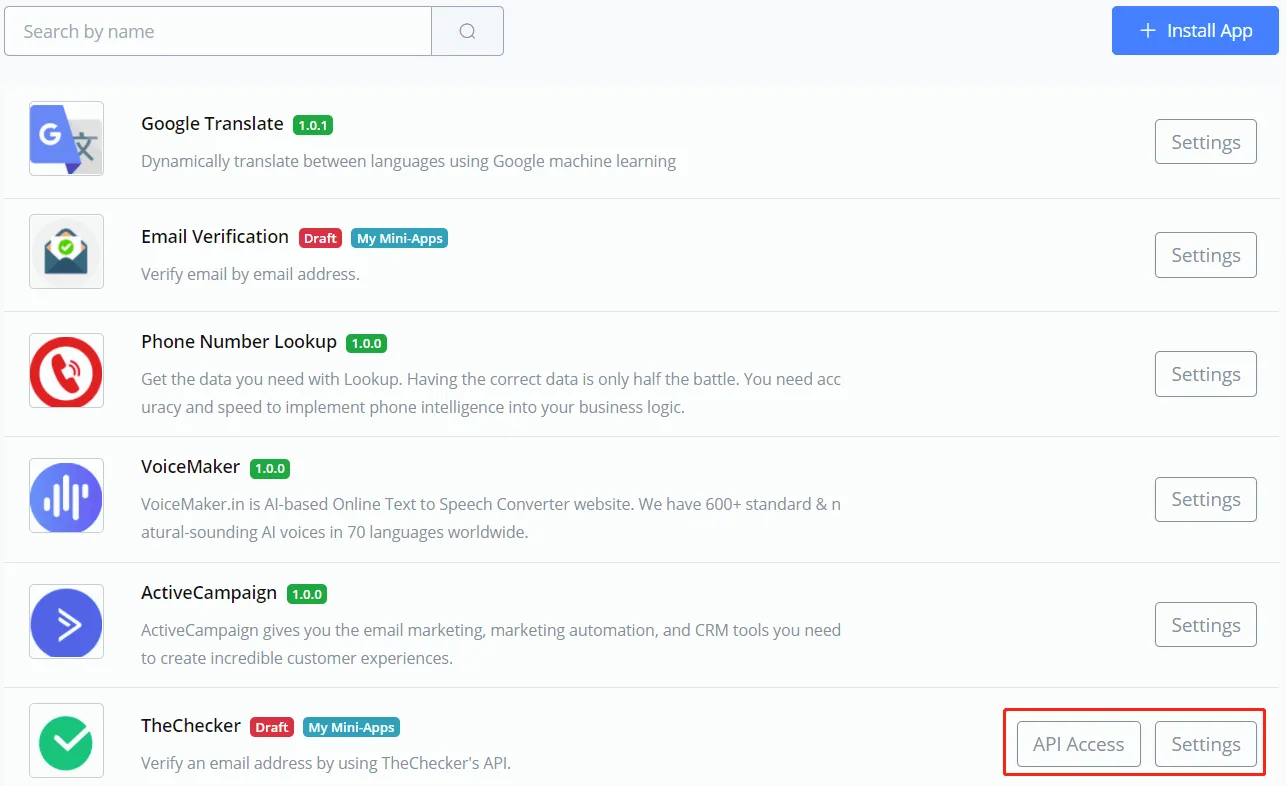Select the ActiveCampaign app name

point(209,593)
